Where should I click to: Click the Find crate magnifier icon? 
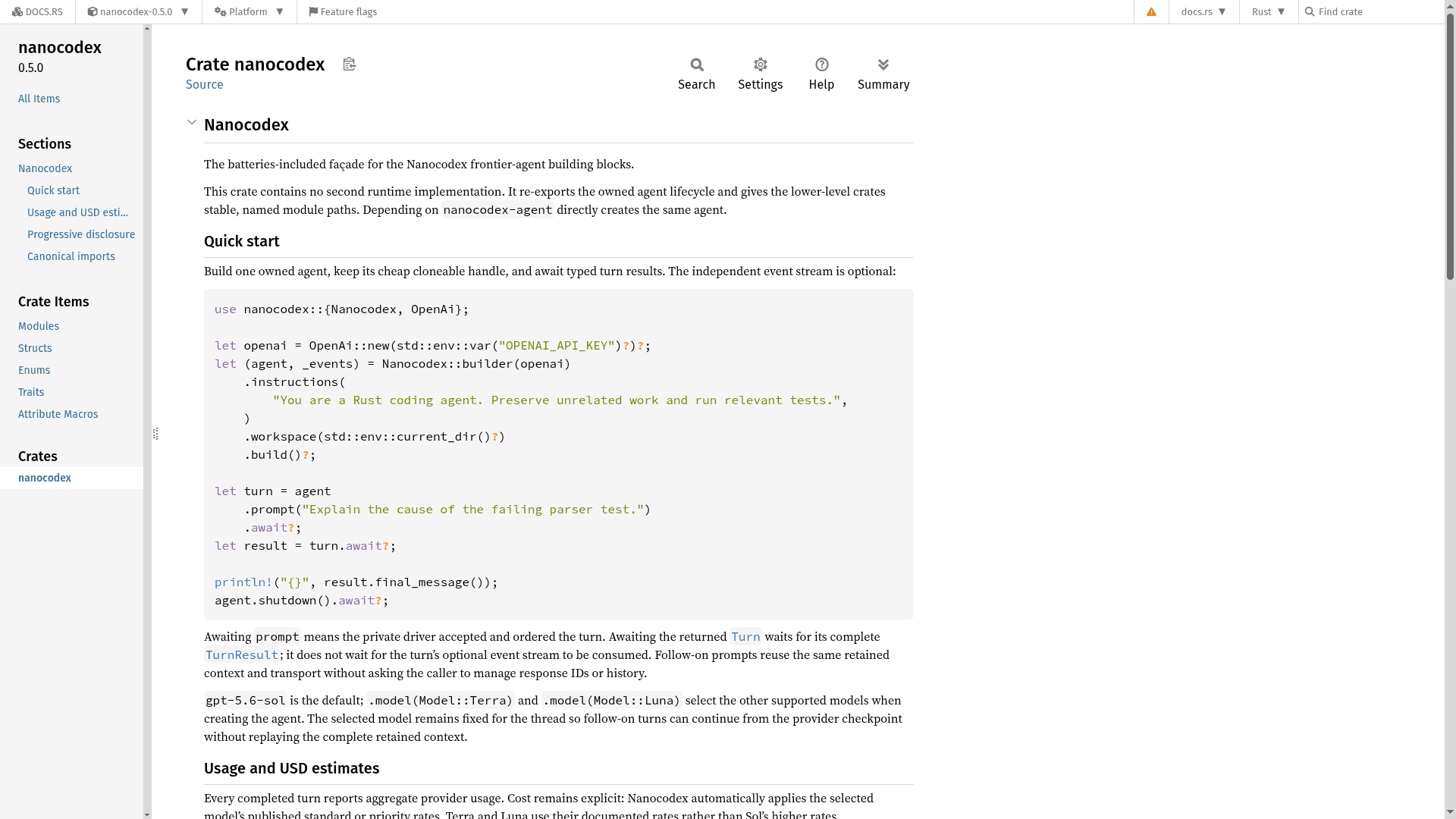(1310, 12)
